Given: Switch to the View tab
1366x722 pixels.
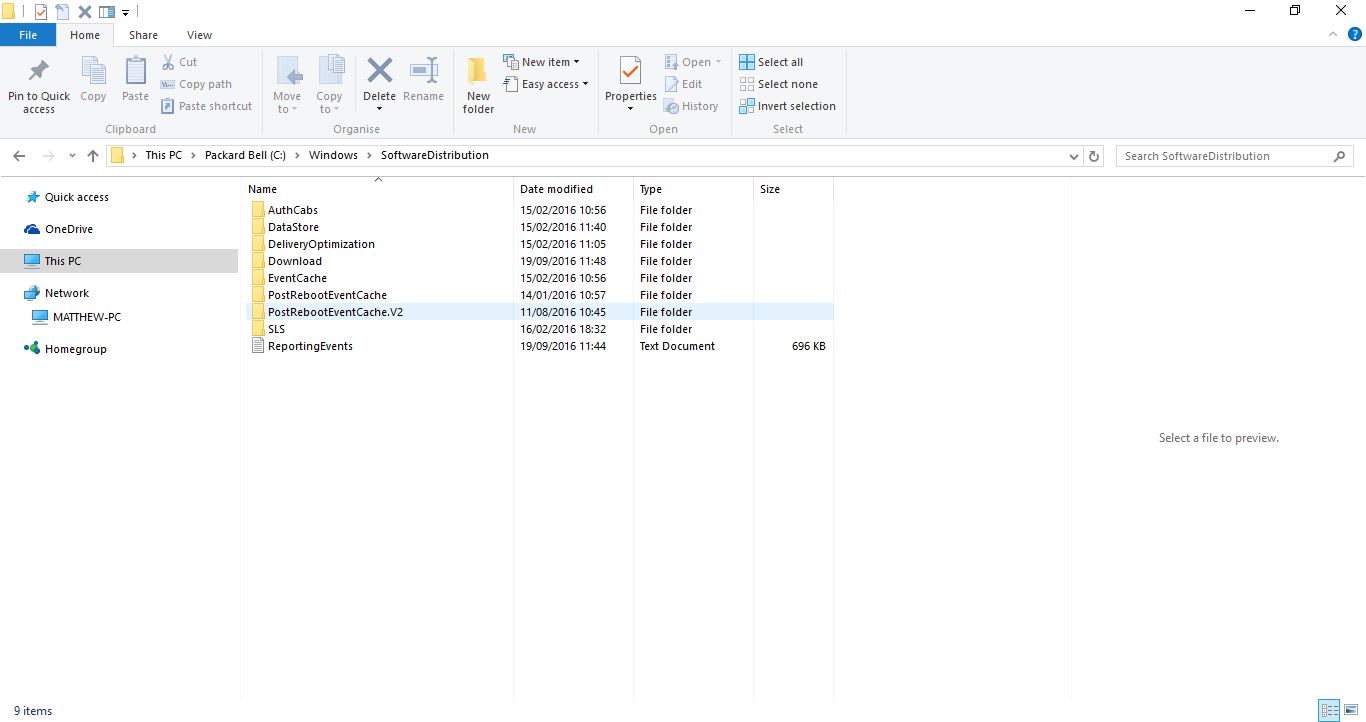Looking at the screenshot, I should (x=198, y=34).
